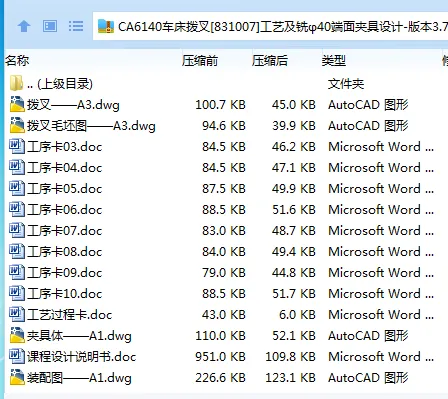Click compressed size 6.0 KB
The image size is (448, 399).
click(x=297, y=315)
